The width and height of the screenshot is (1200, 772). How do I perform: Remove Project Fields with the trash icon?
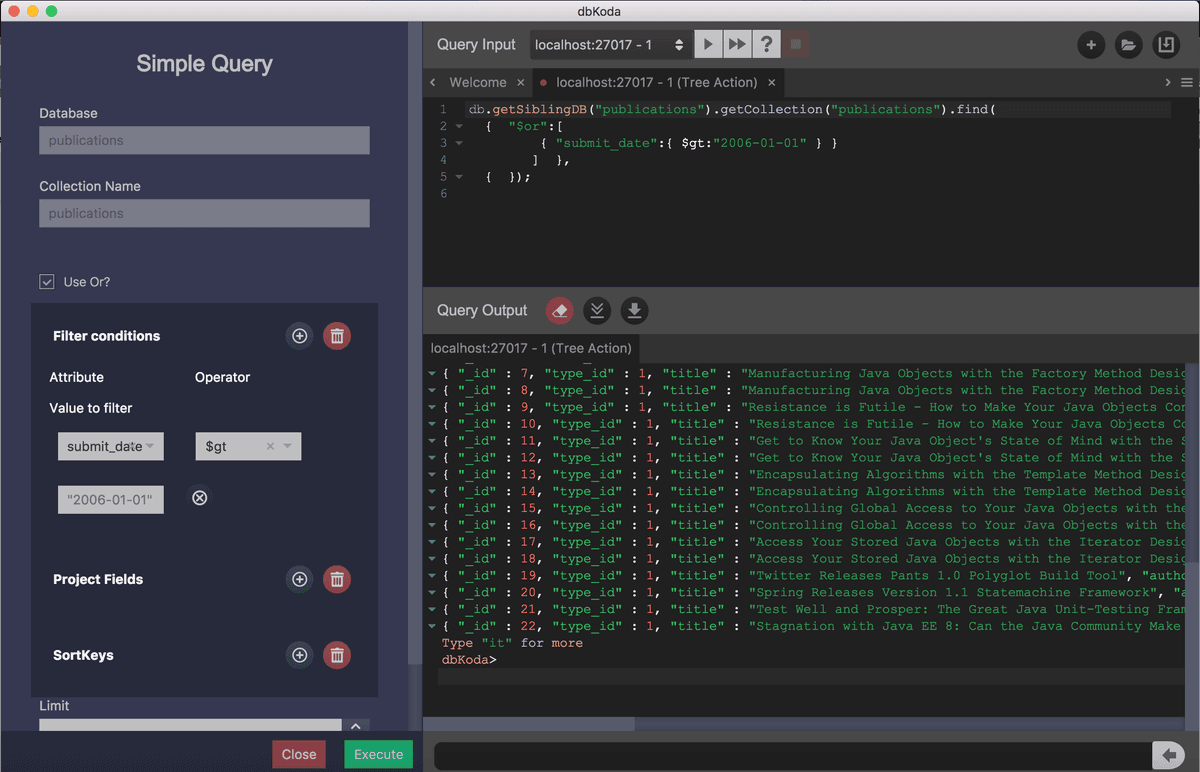point(337,579)
